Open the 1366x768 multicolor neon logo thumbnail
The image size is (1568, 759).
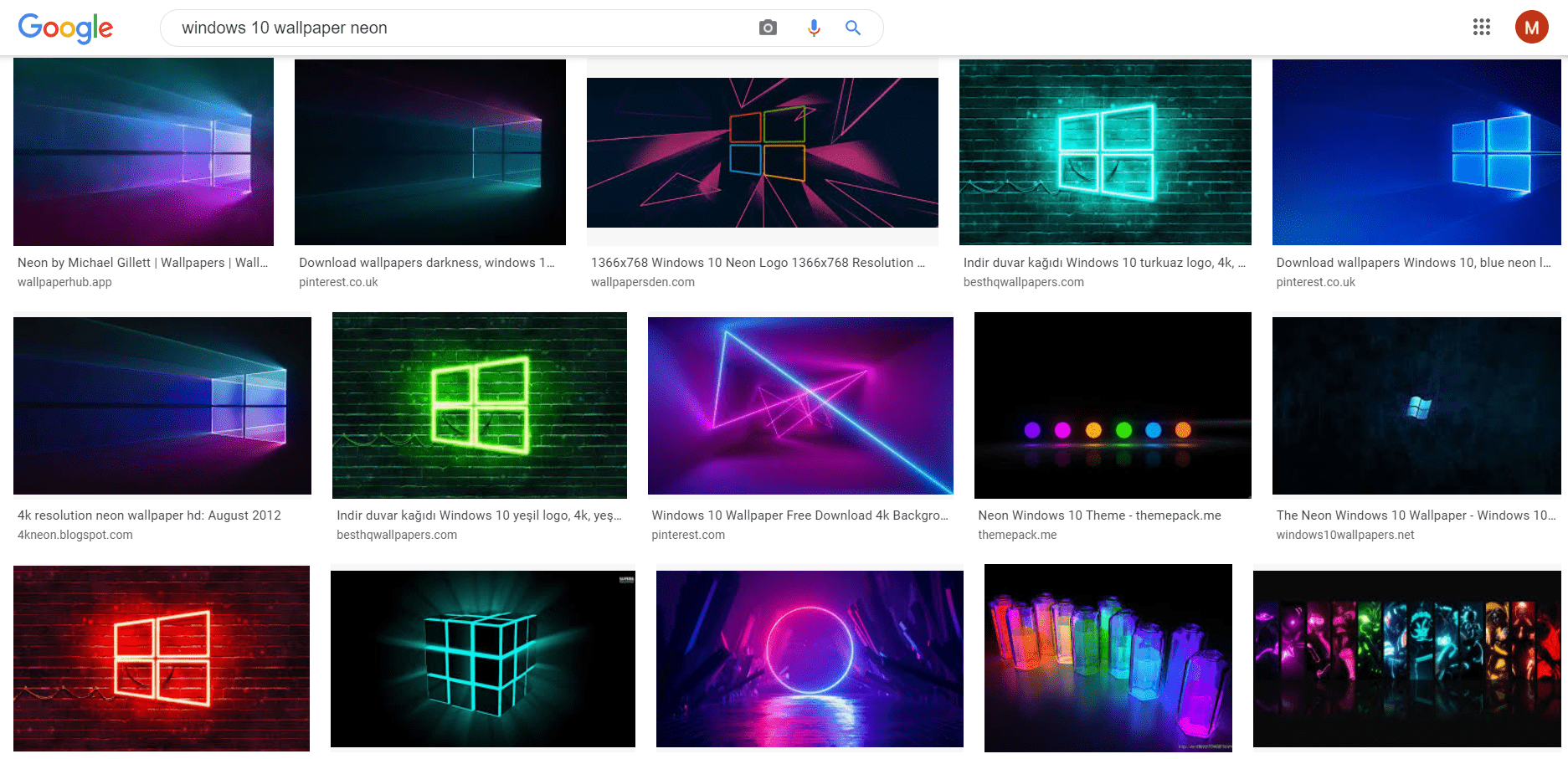763,152
